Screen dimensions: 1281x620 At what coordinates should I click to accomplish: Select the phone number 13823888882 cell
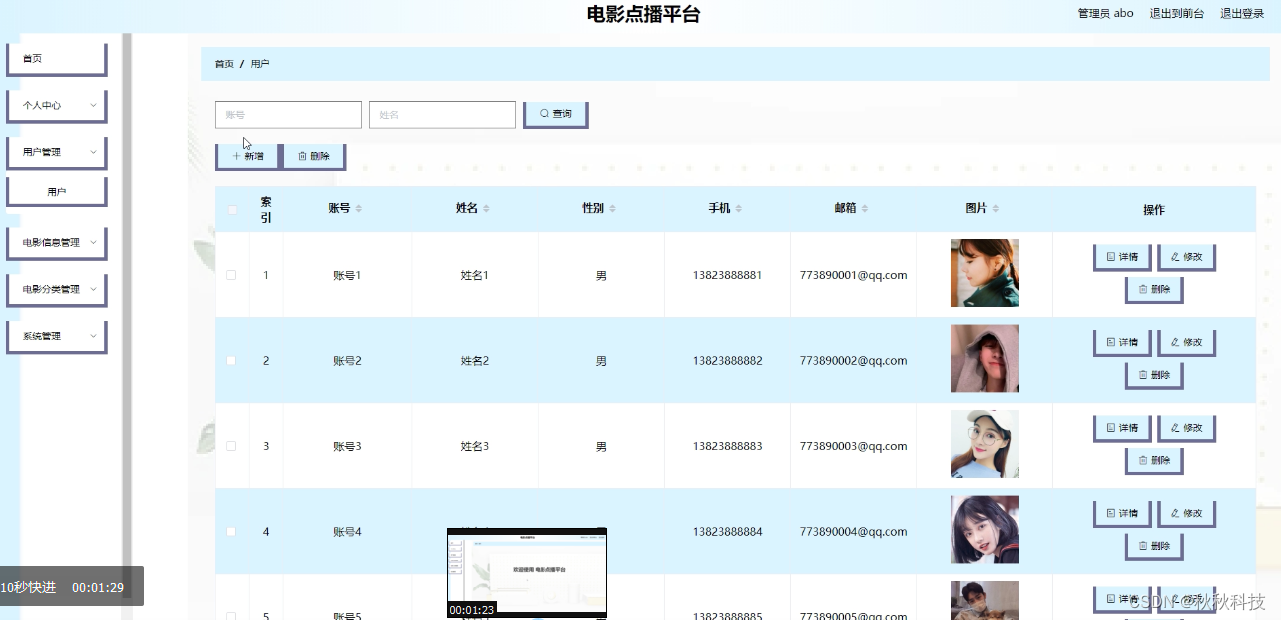pos(727,361)
